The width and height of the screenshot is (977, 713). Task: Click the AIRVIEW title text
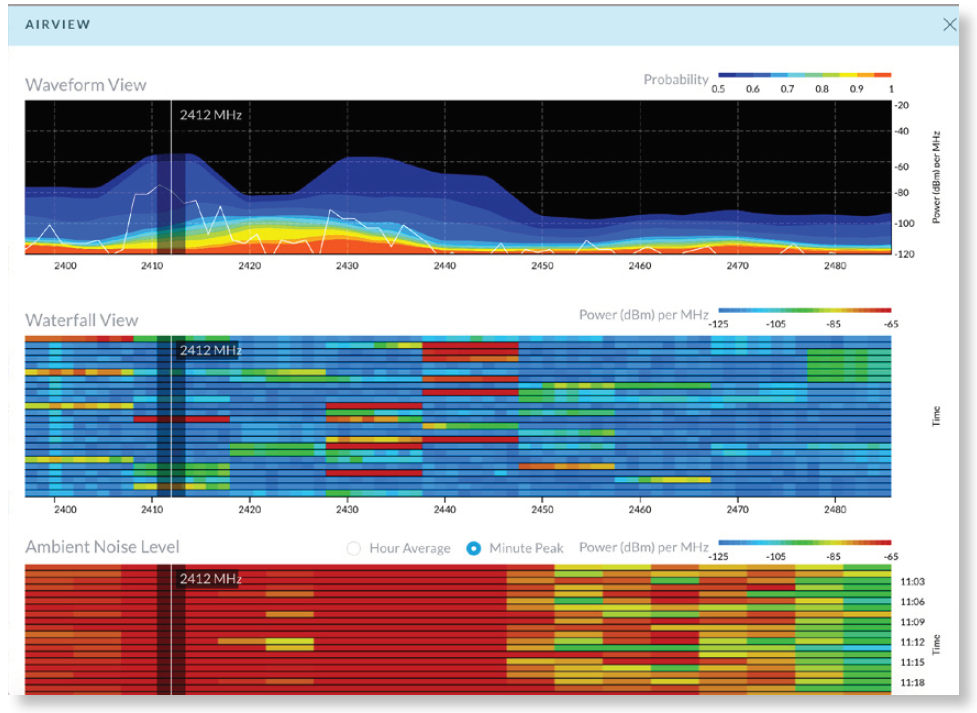pyautogui.click(x=57, y=24)
